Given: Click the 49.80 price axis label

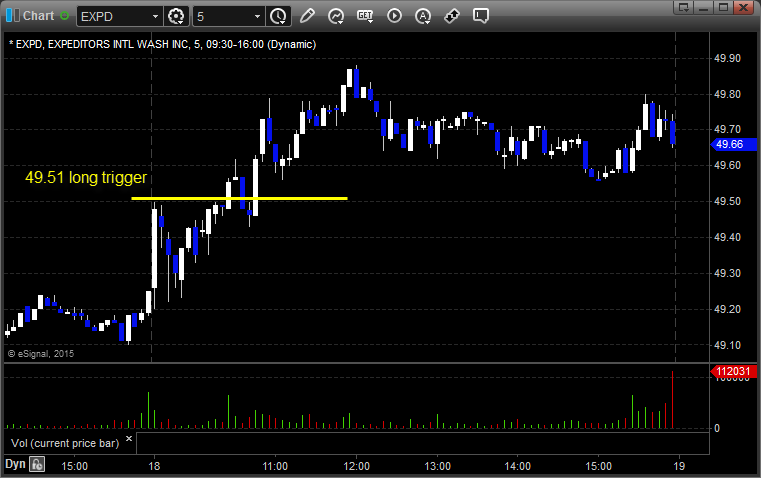Looking at the screenshot, I should [x=728, y=94].
